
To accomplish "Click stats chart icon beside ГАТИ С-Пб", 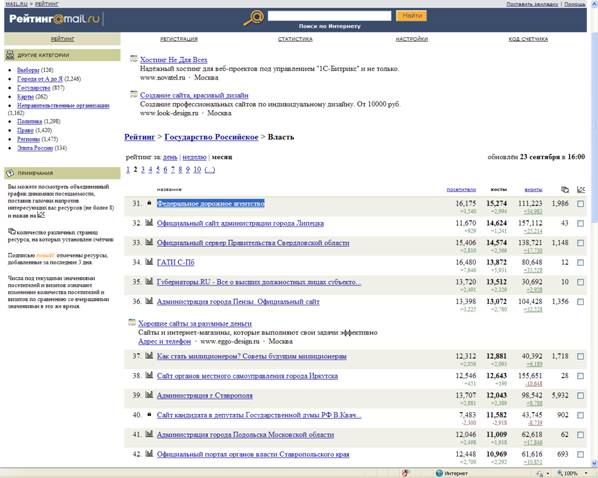I will tap(149, 262).
